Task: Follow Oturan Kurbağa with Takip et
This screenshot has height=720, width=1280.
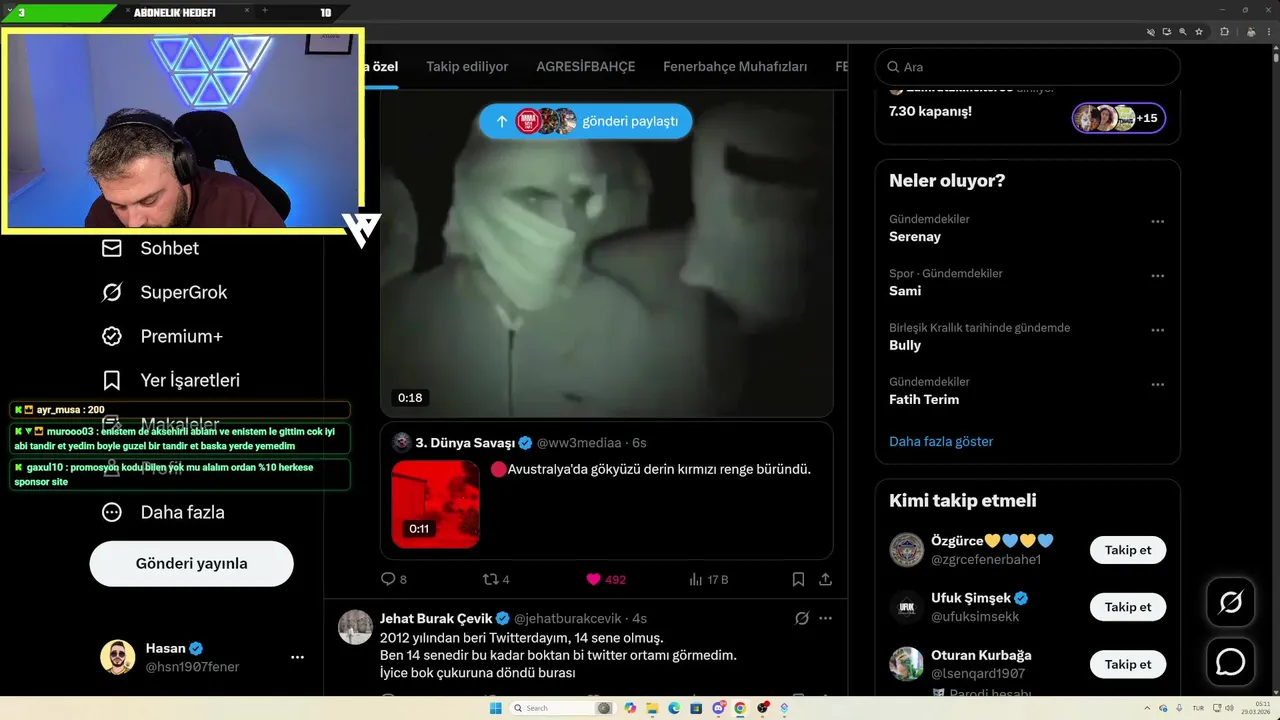Action: [1128, 664]
